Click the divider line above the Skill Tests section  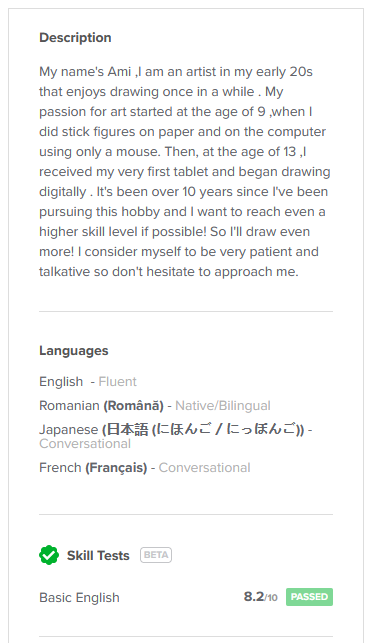tap(186, 514)
